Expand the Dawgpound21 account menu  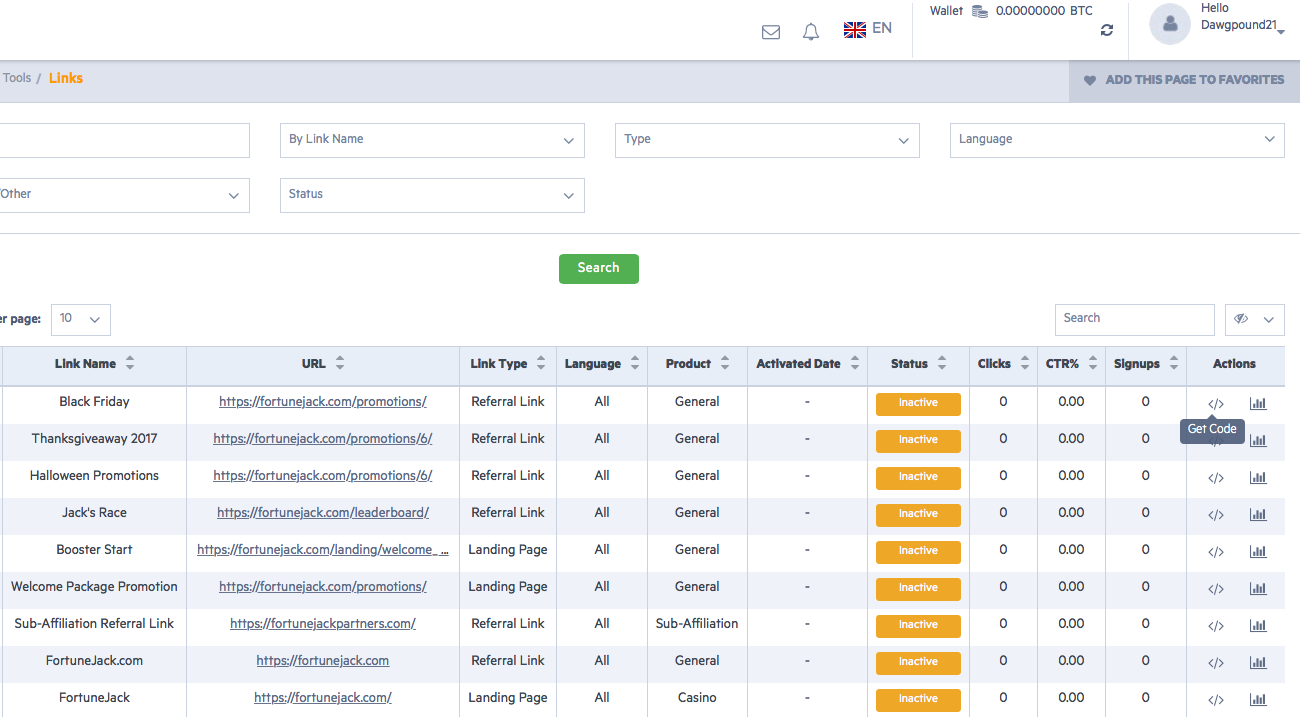coord(1281,33)
